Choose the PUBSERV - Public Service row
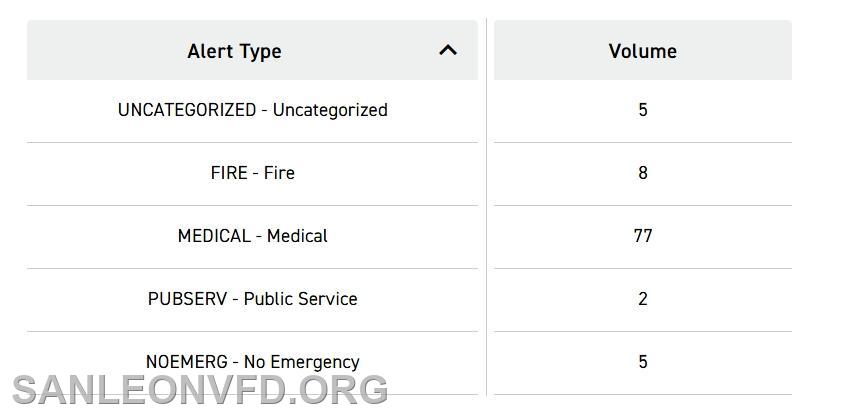Screen dimensions: 843x413 tap(252, 299)
